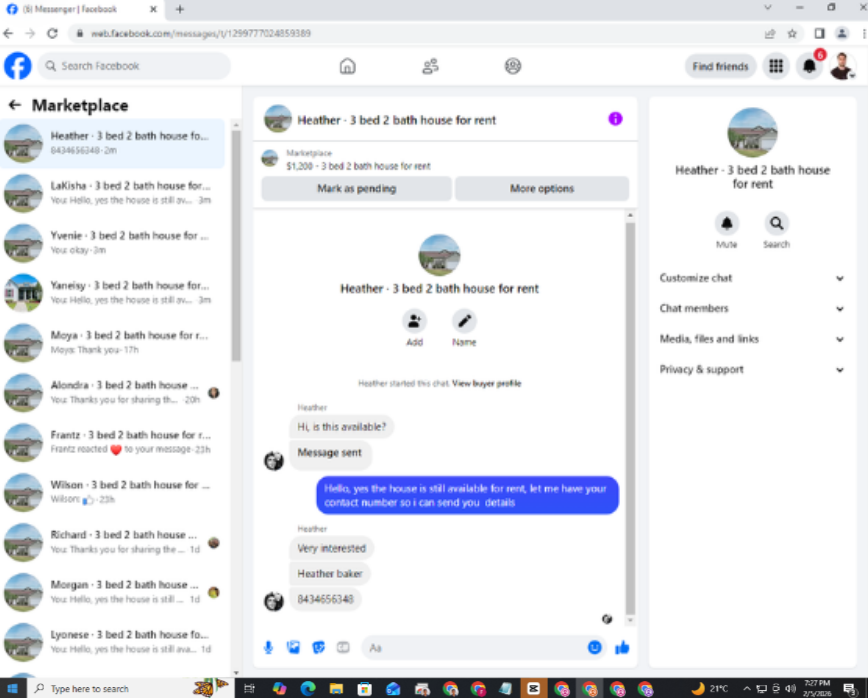Open Wilson conversation in chat list
The height and width of the screenshot is (698, 868).
[113, 492]
